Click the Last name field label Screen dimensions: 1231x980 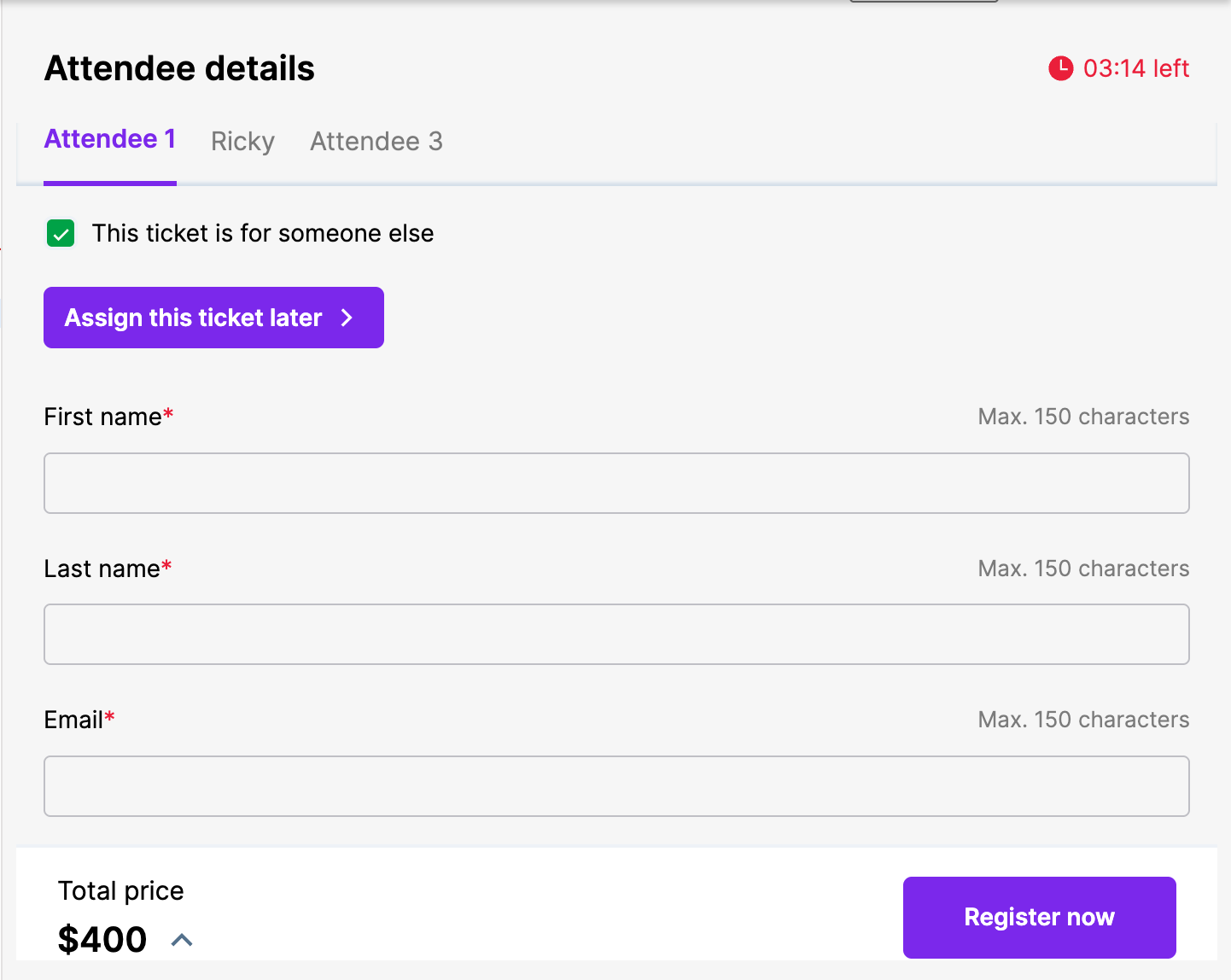[x=102, y=569]
